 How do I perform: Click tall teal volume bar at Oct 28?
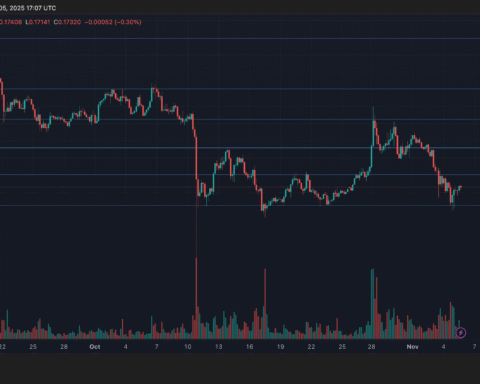tap(372, 303)
